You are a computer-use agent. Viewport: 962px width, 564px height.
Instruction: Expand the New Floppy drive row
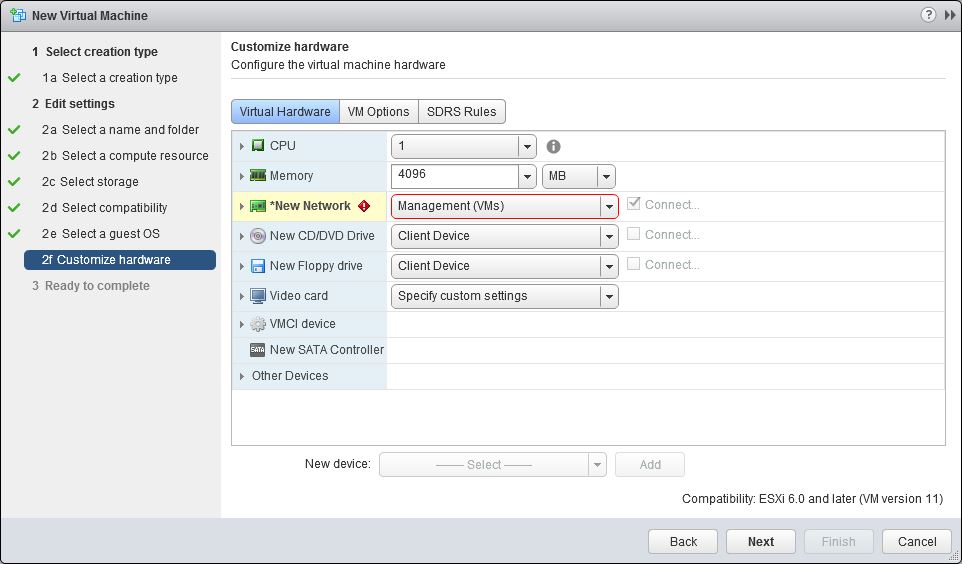[242, 266]
